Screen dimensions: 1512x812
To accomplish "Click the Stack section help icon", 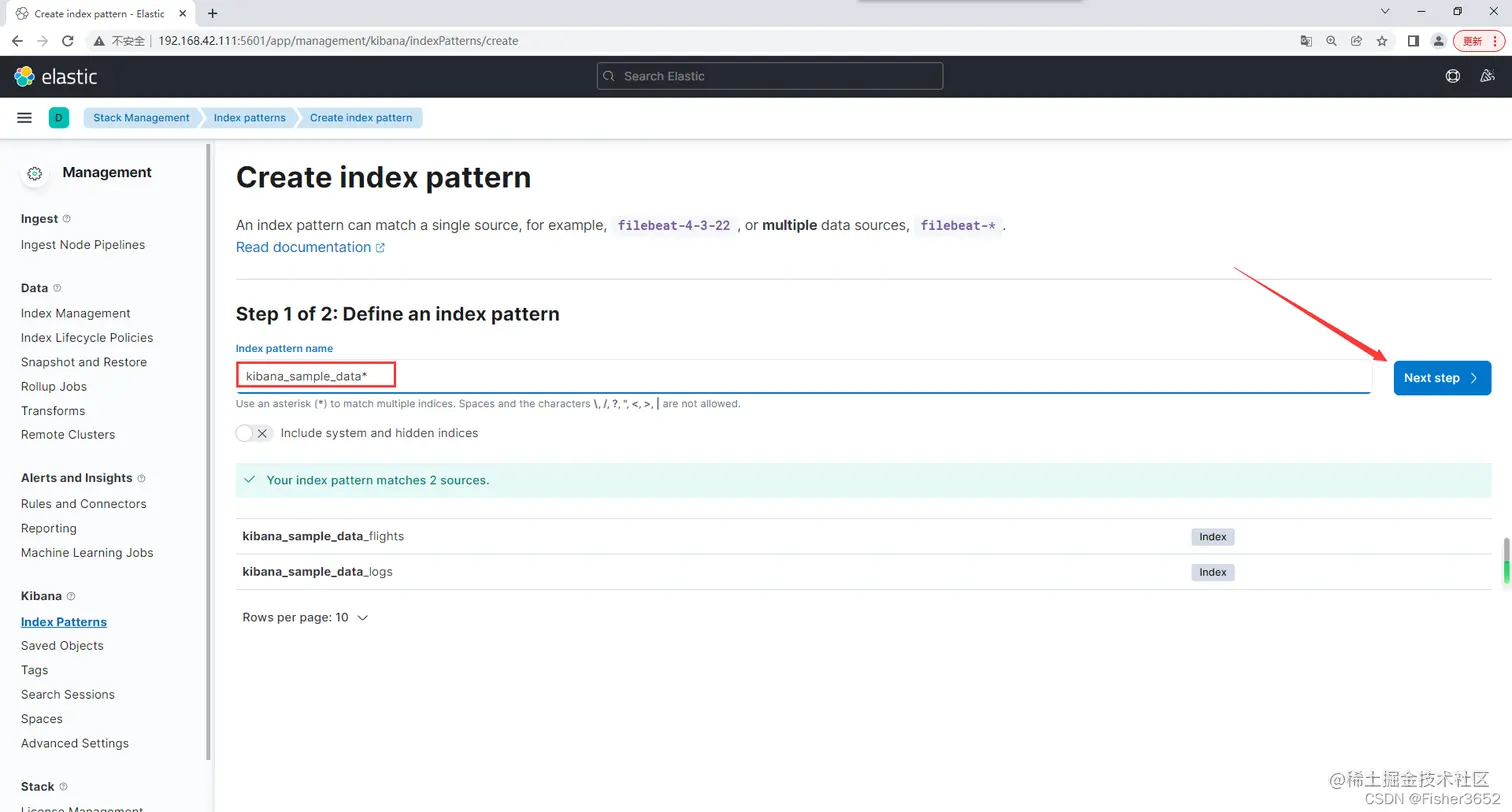I will 64,787.
